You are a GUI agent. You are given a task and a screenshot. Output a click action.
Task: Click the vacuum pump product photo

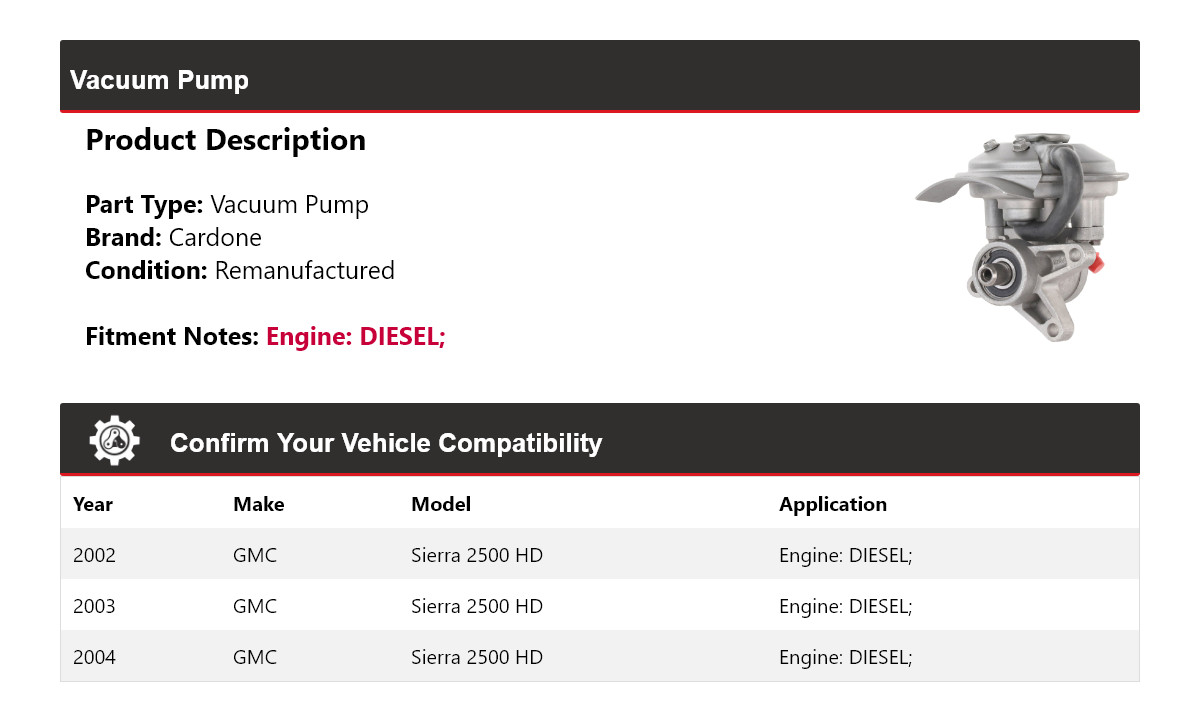click(x=1024, y=236)
